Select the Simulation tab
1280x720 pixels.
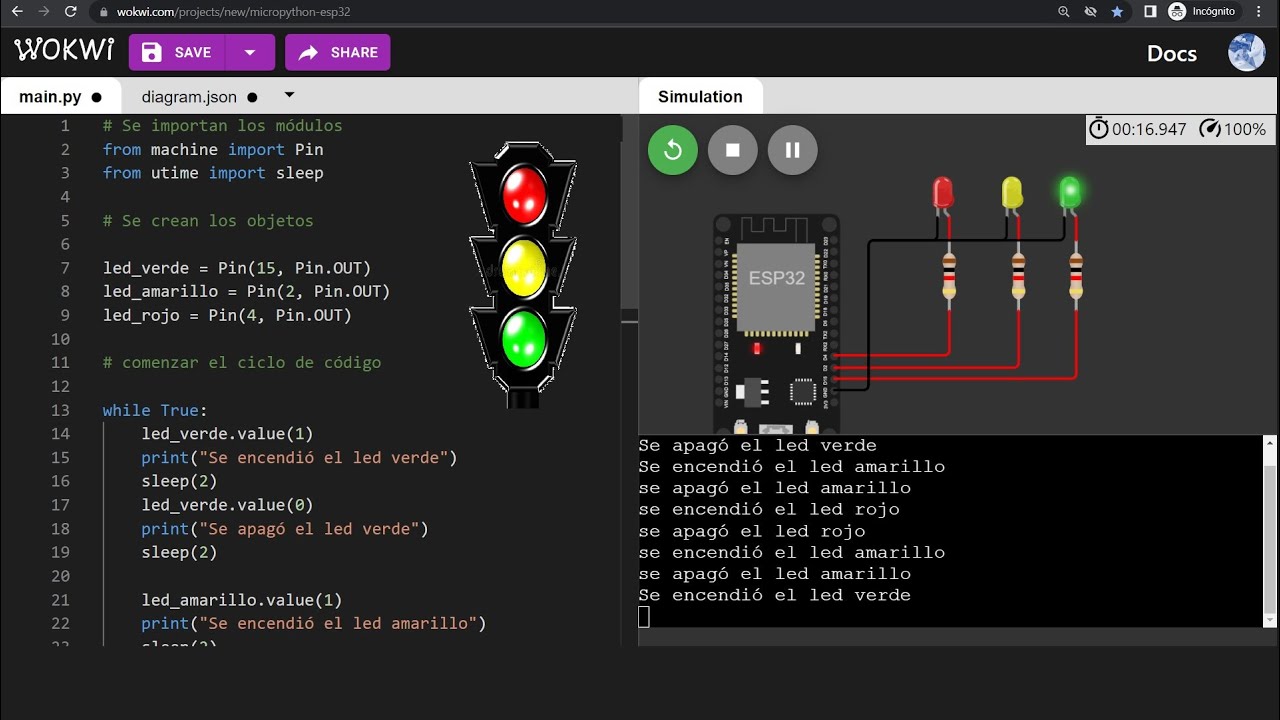700,97
